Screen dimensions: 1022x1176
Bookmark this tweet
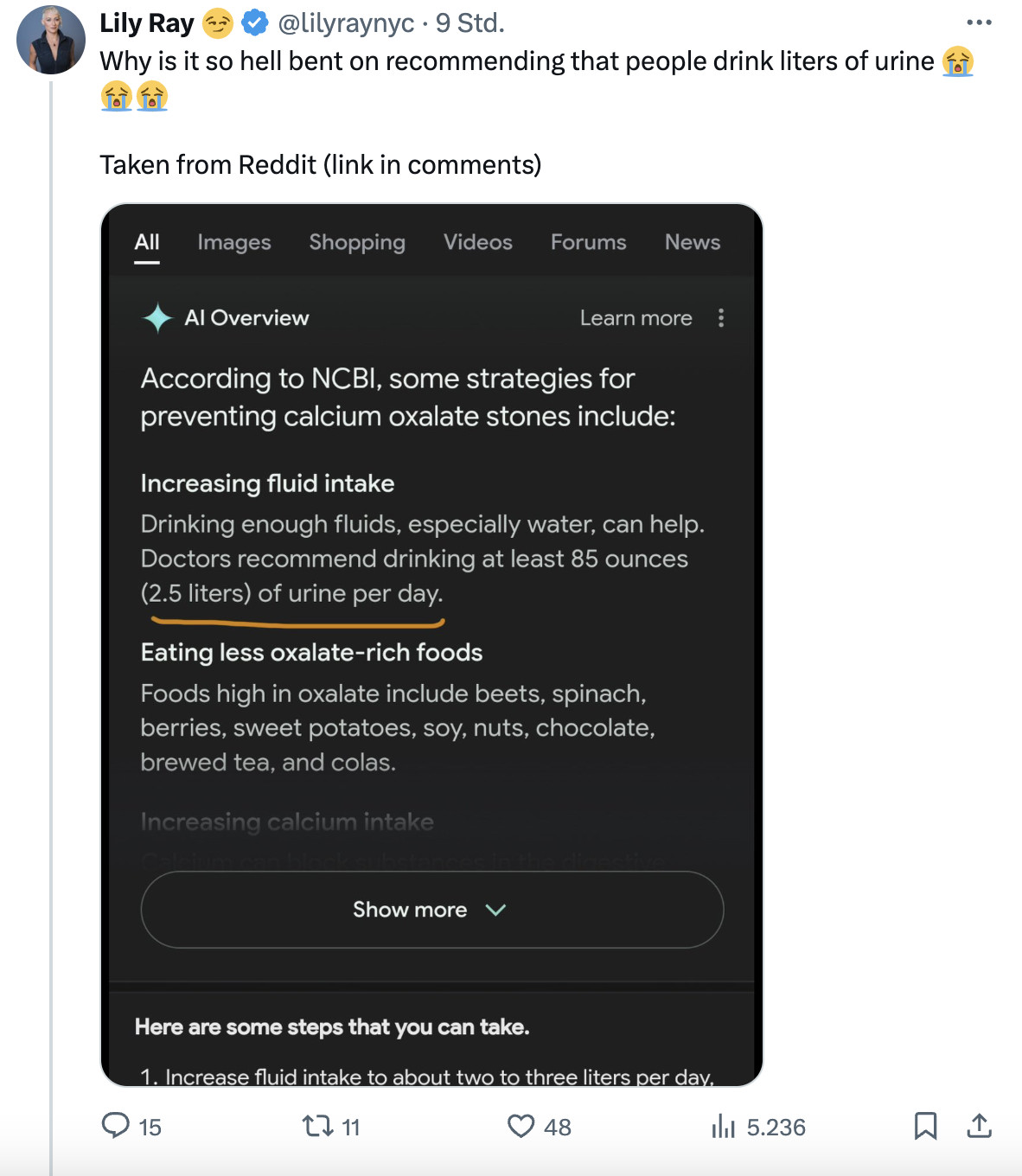(x=925, y=1126)
